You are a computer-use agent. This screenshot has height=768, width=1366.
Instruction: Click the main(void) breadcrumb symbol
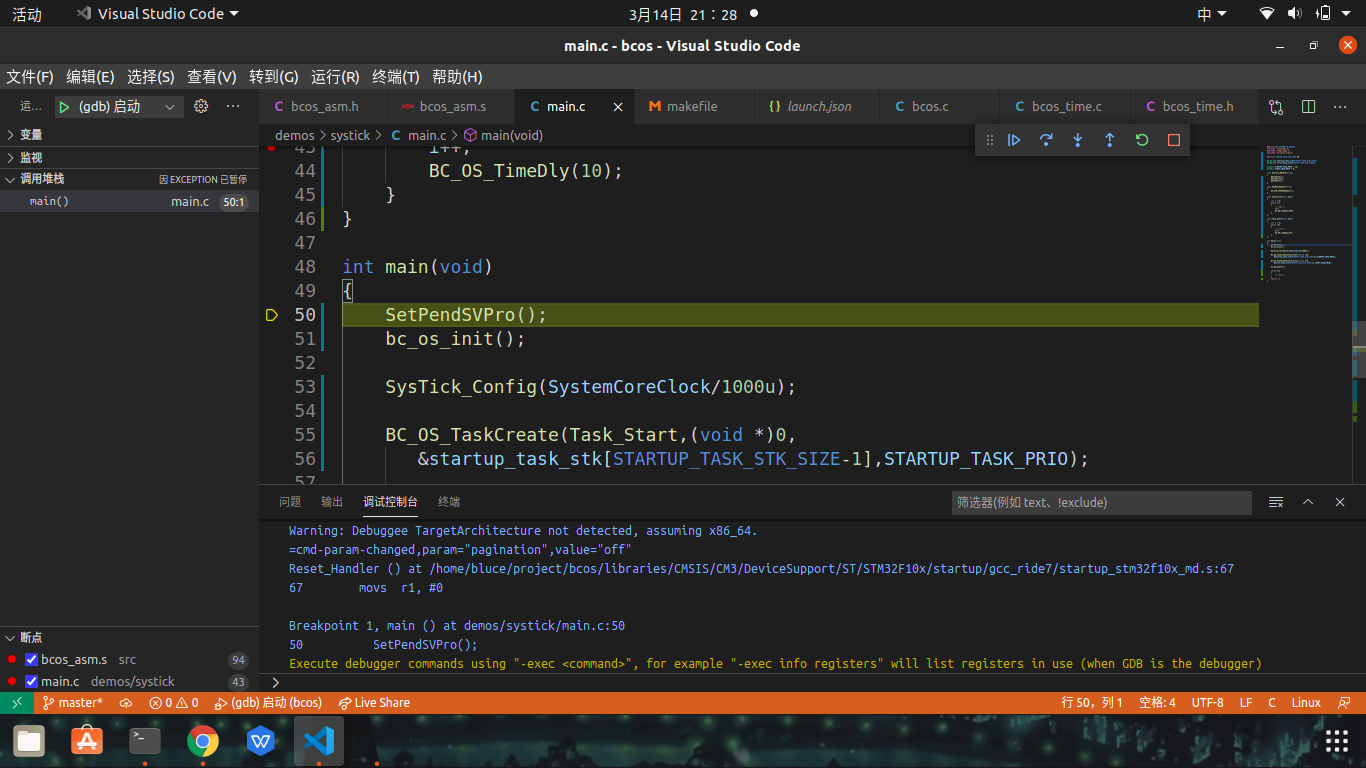[503, 135]
